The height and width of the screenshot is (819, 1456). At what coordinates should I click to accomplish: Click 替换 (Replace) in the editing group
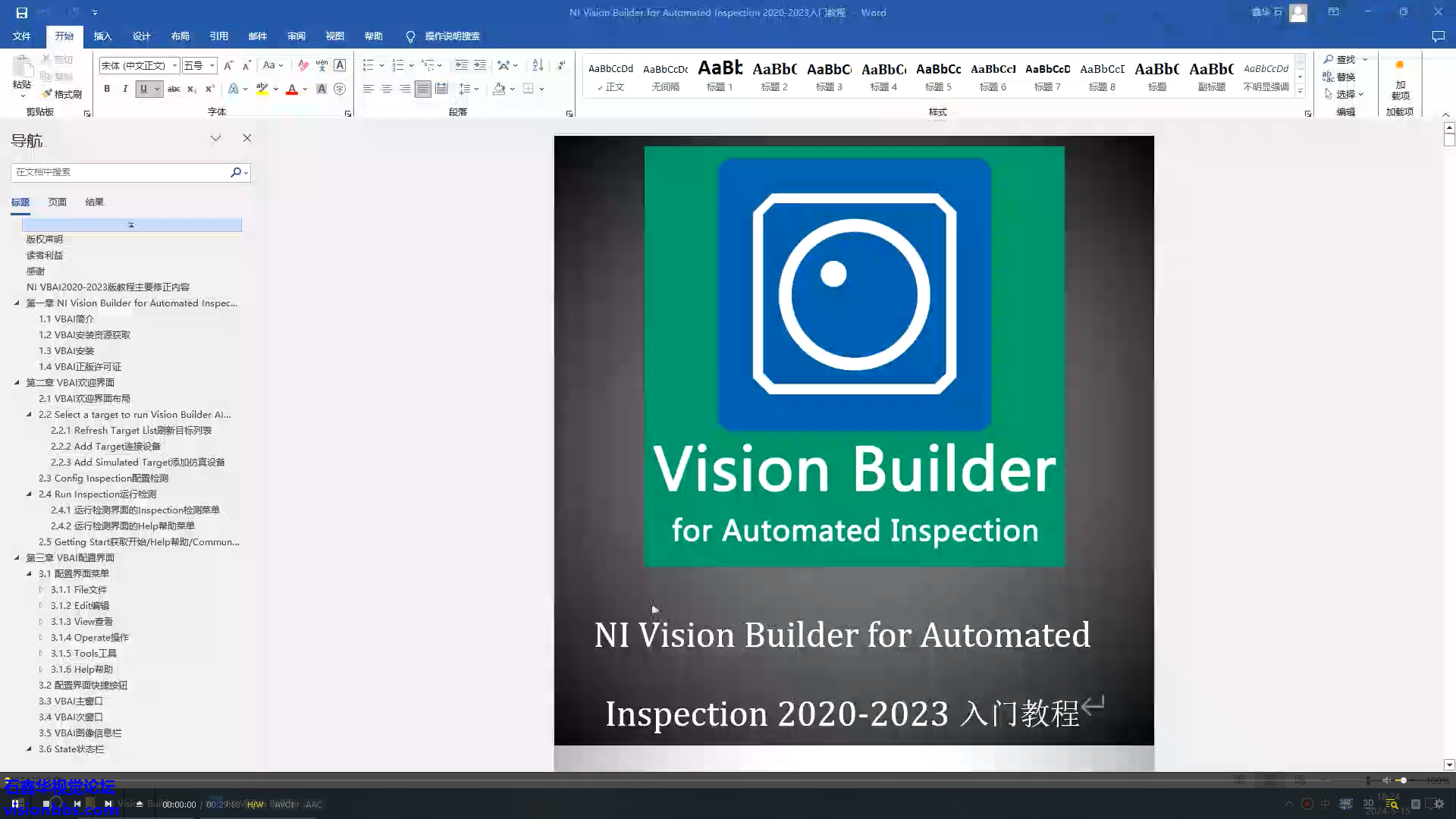[x=1339, y=77]
